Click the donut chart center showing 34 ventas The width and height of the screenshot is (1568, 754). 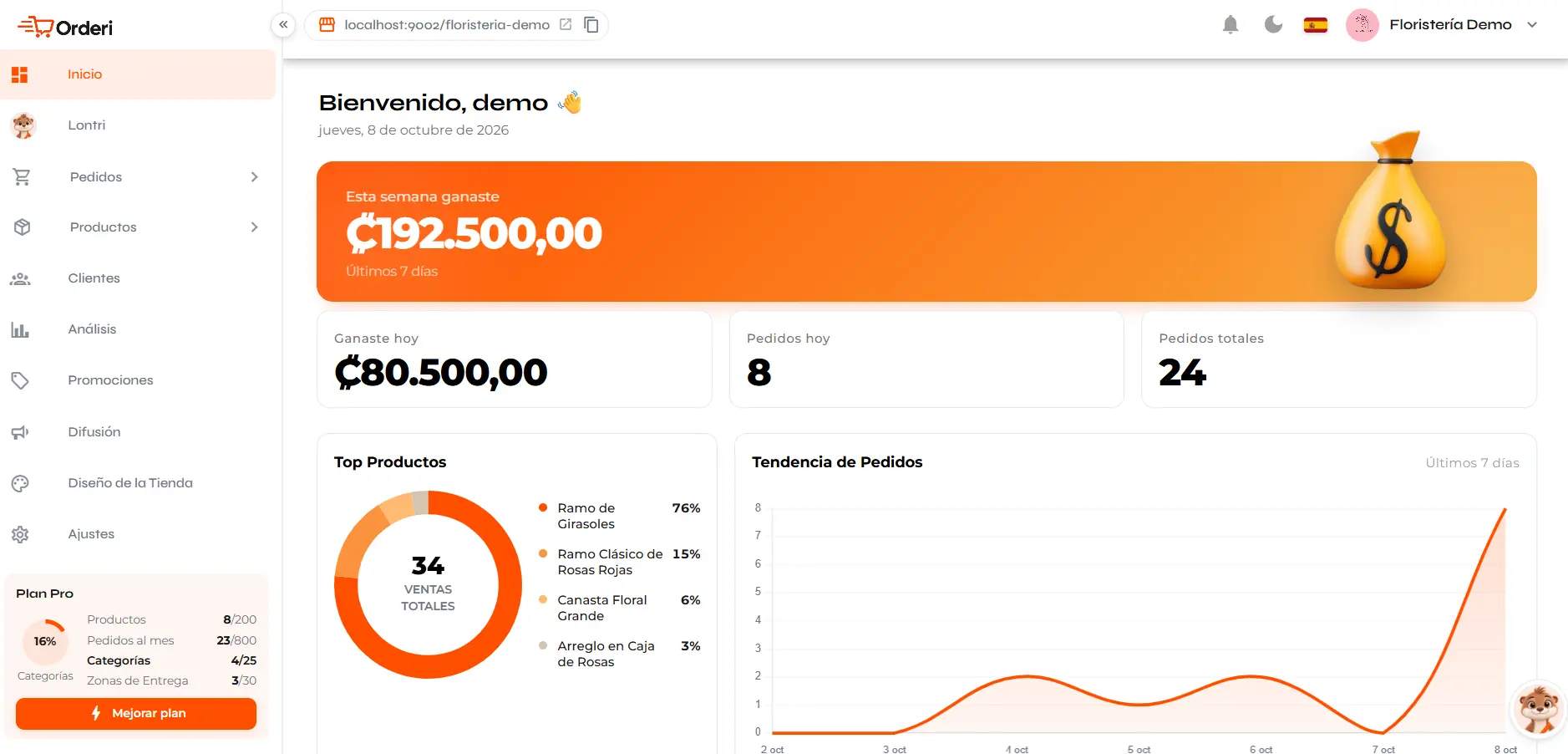pyautogui.click(x=428, y=583)
